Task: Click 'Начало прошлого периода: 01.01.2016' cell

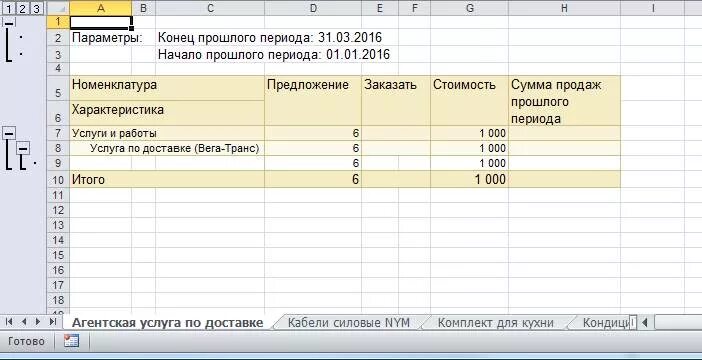Action: click(x=274, y=55)
